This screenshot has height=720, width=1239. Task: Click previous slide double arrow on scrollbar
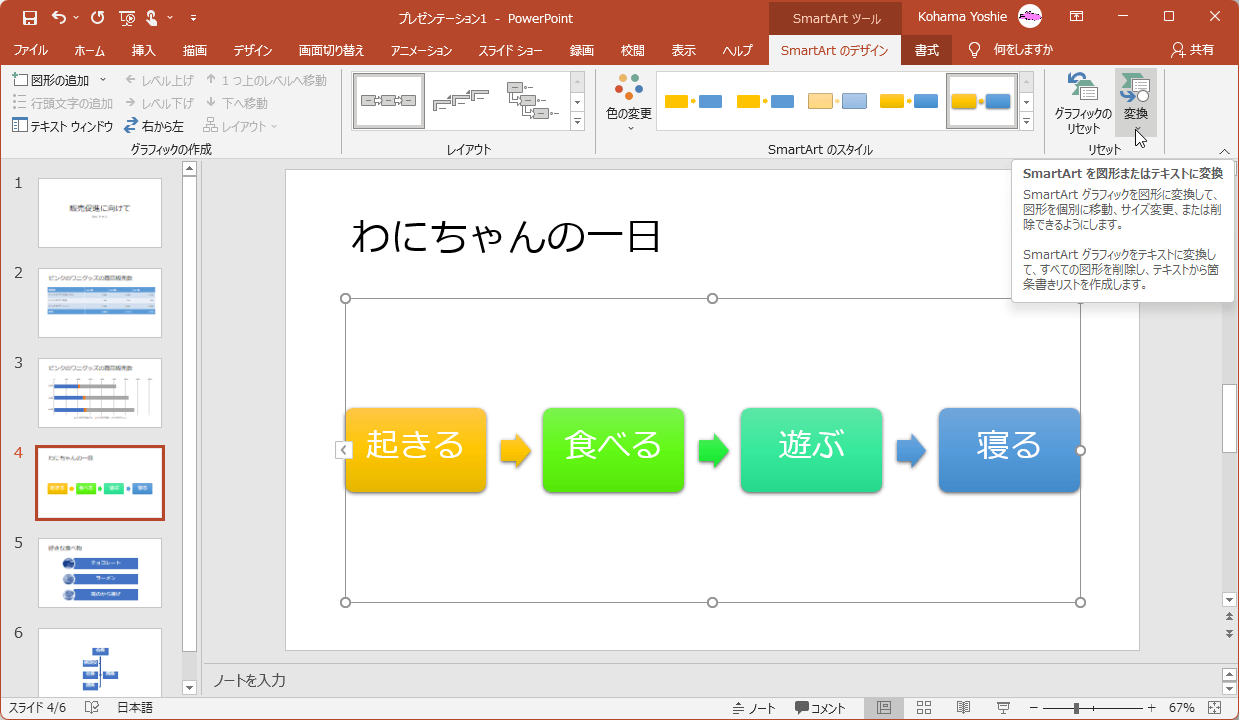(x=1230, y=618)
